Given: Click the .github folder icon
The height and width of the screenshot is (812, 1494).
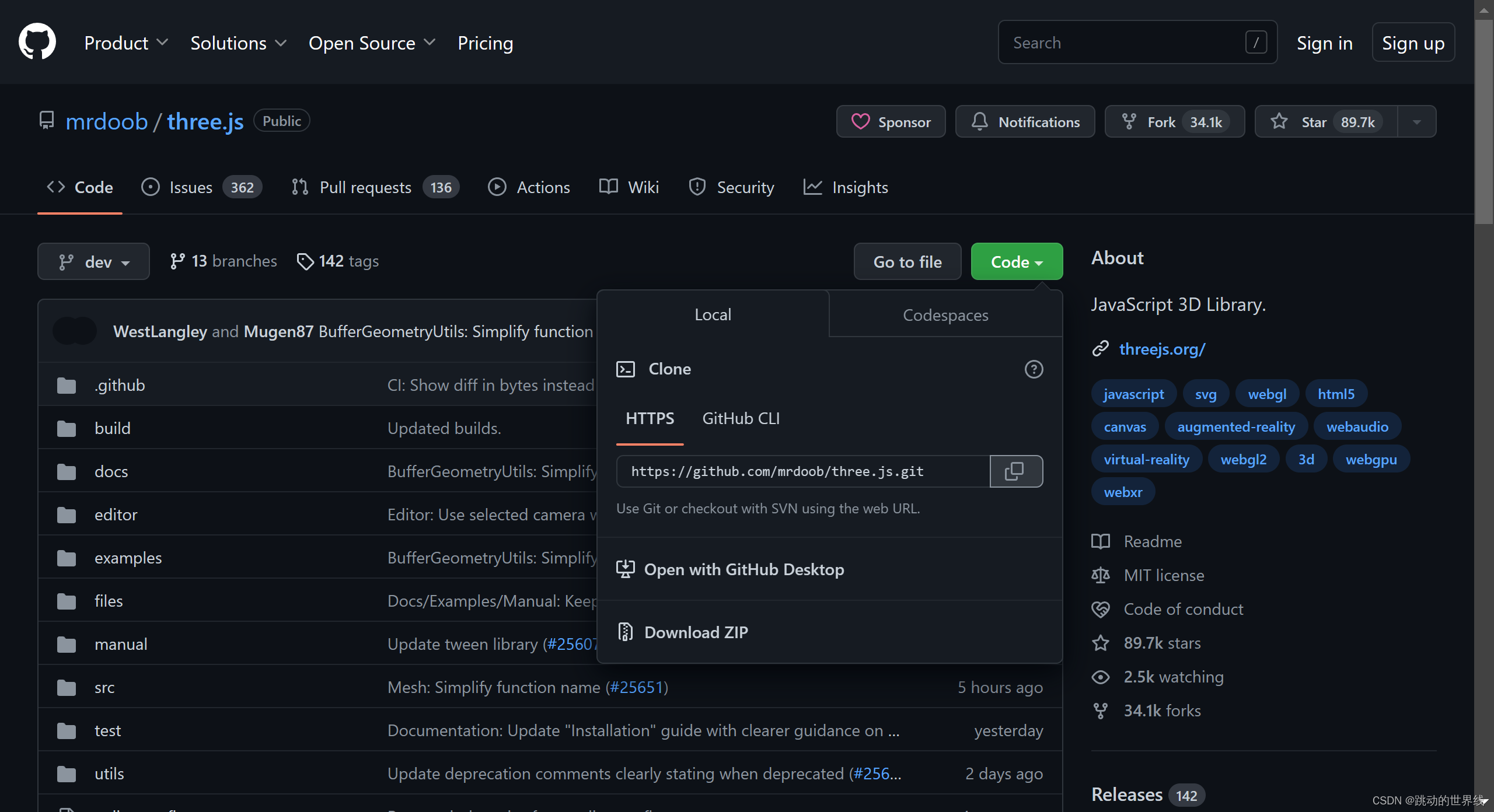Looking at the screenshot, I should point(67,386).
